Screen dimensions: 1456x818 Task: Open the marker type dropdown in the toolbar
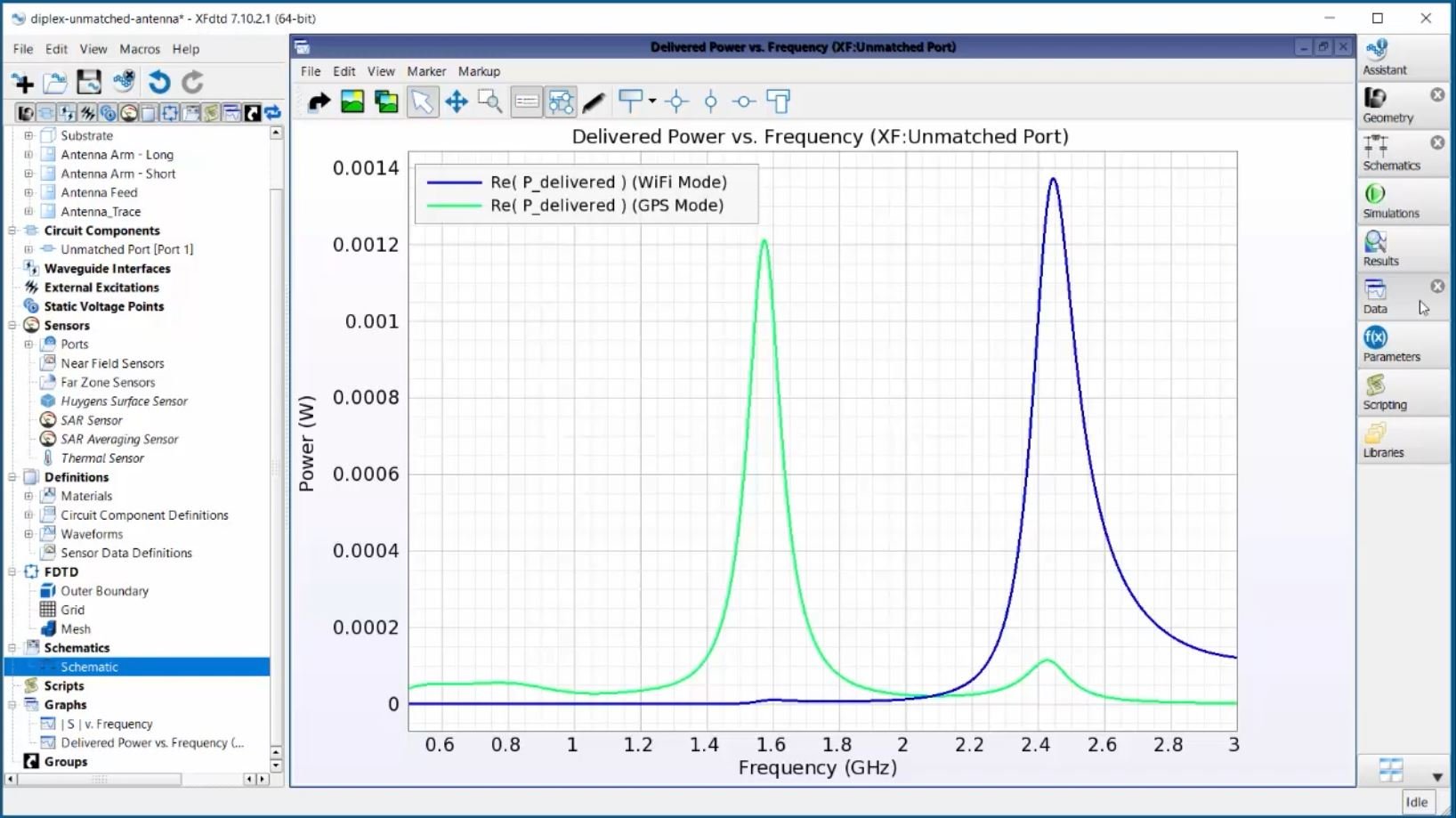click(651, 101)
